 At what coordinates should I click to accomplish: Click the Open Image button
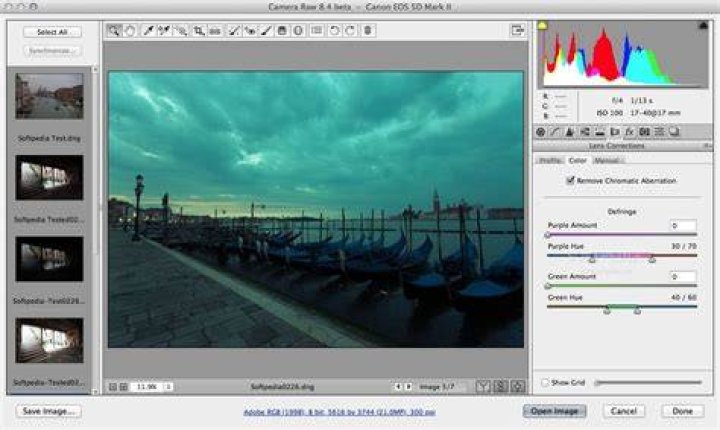click(554, 411)
